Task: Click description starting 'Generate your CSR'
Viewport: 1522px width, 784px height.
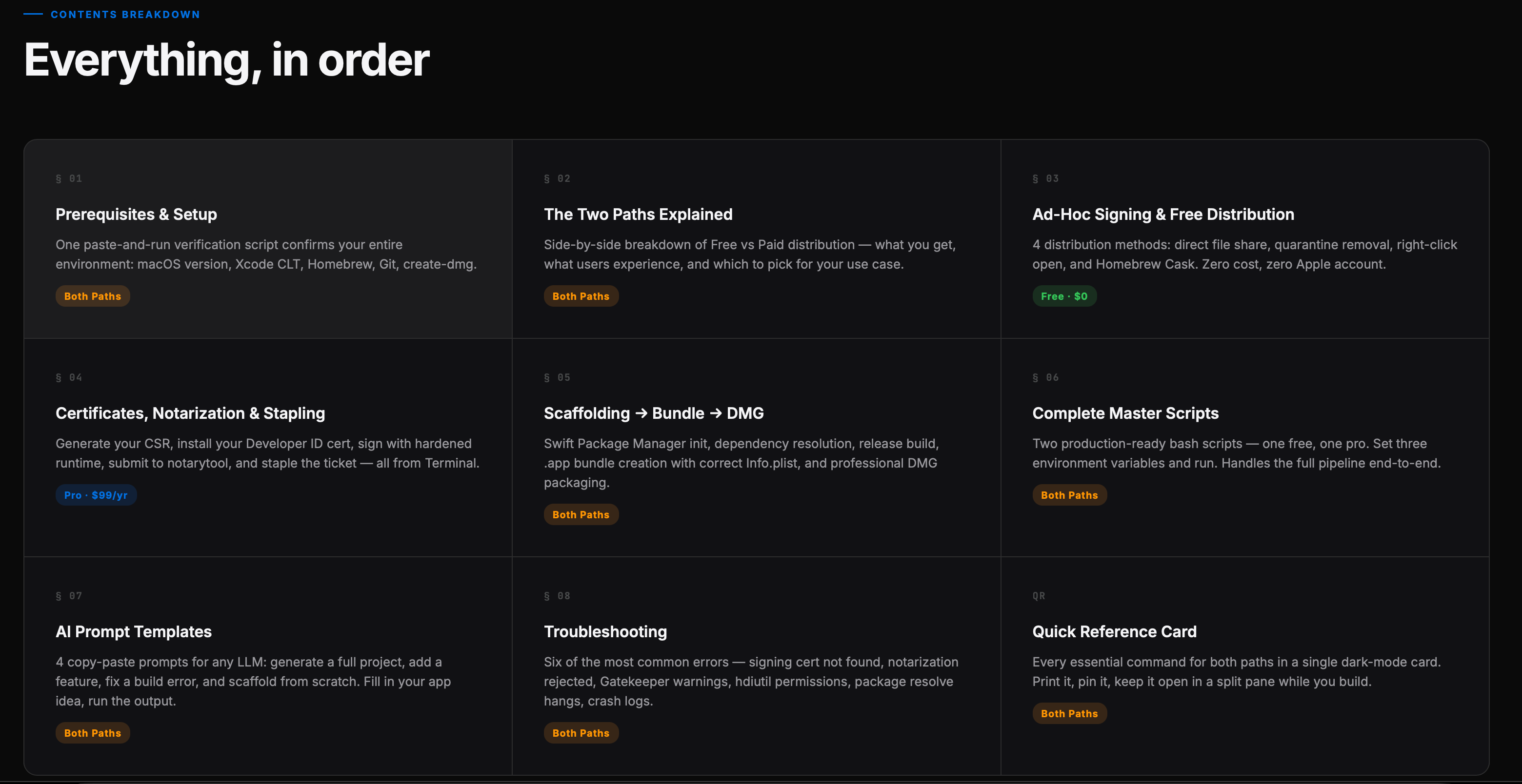Action: 268,453
